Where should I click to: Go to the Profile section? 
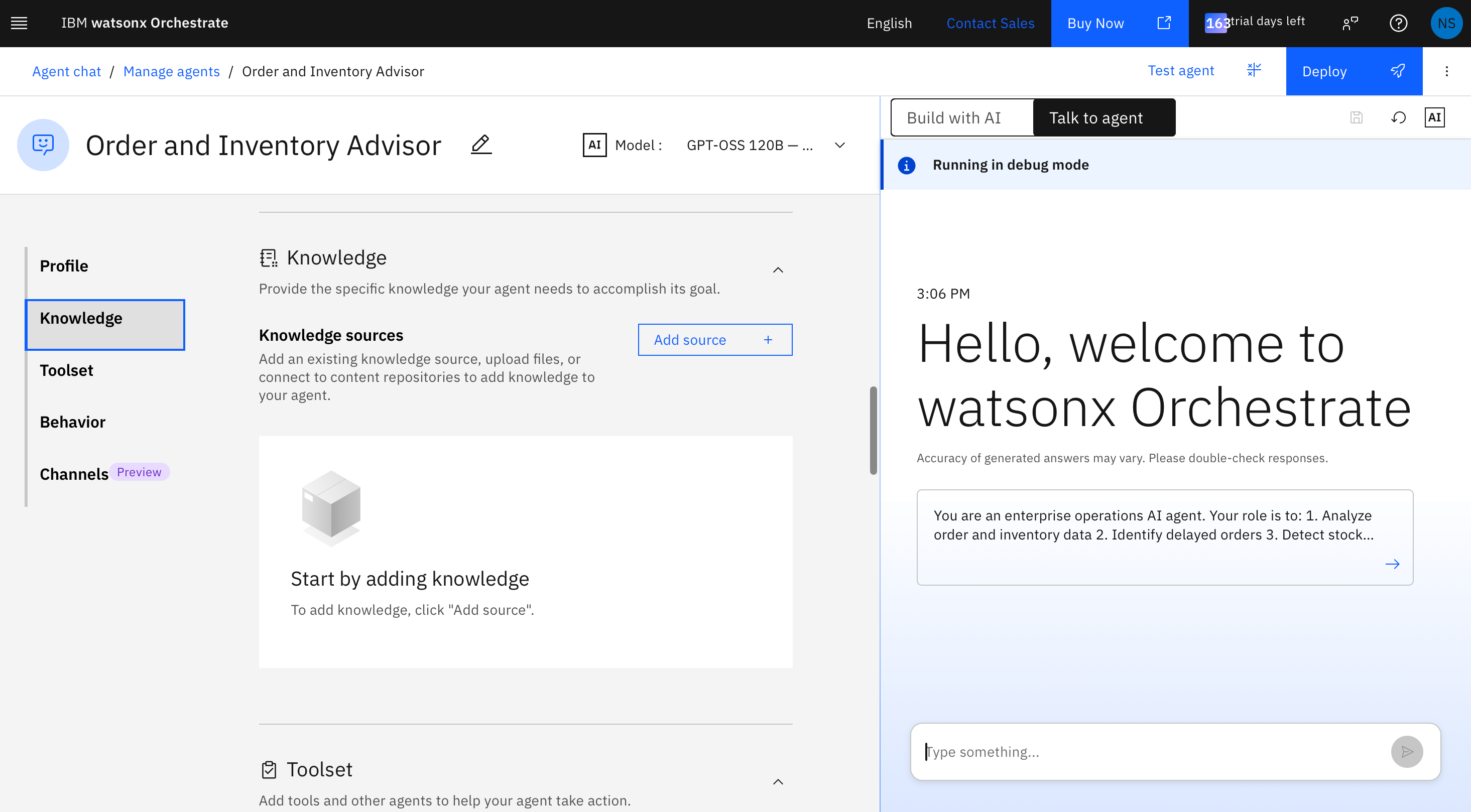coord(64,266)
